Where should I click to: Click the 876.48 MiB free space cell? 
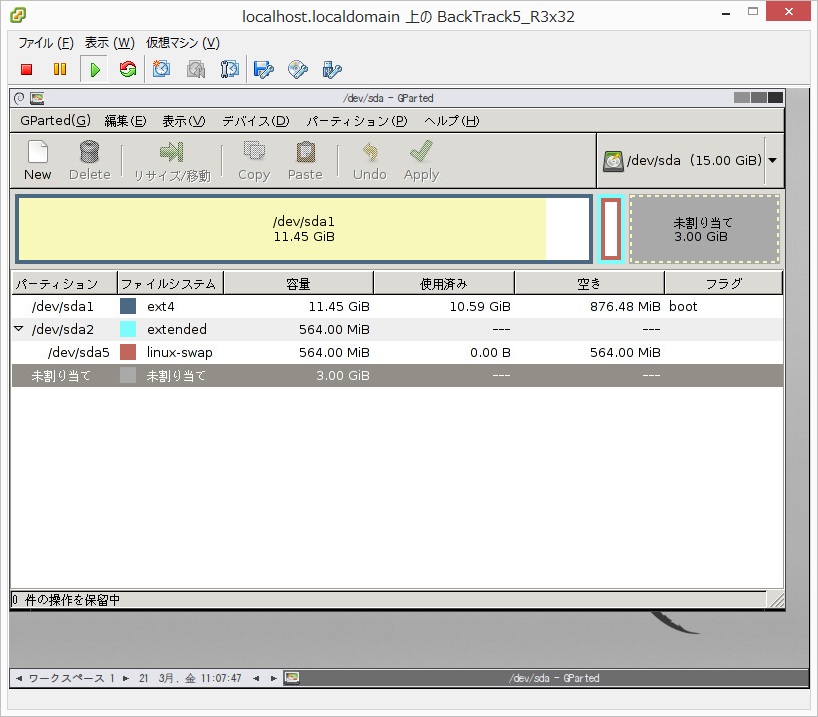coord(625,306)
